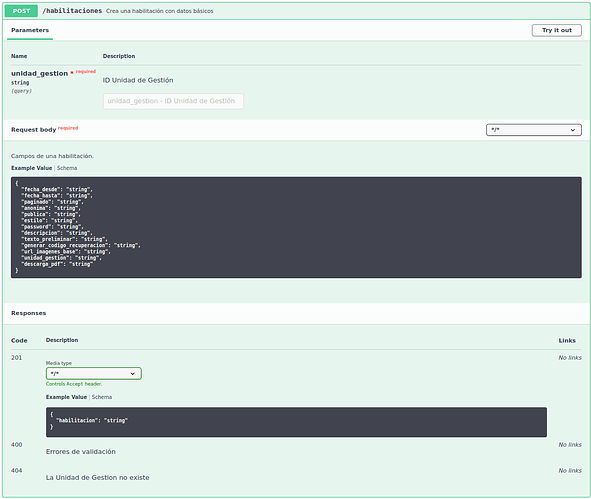
Task: Click the green POST method badge
Action: [x=21, y=11]
